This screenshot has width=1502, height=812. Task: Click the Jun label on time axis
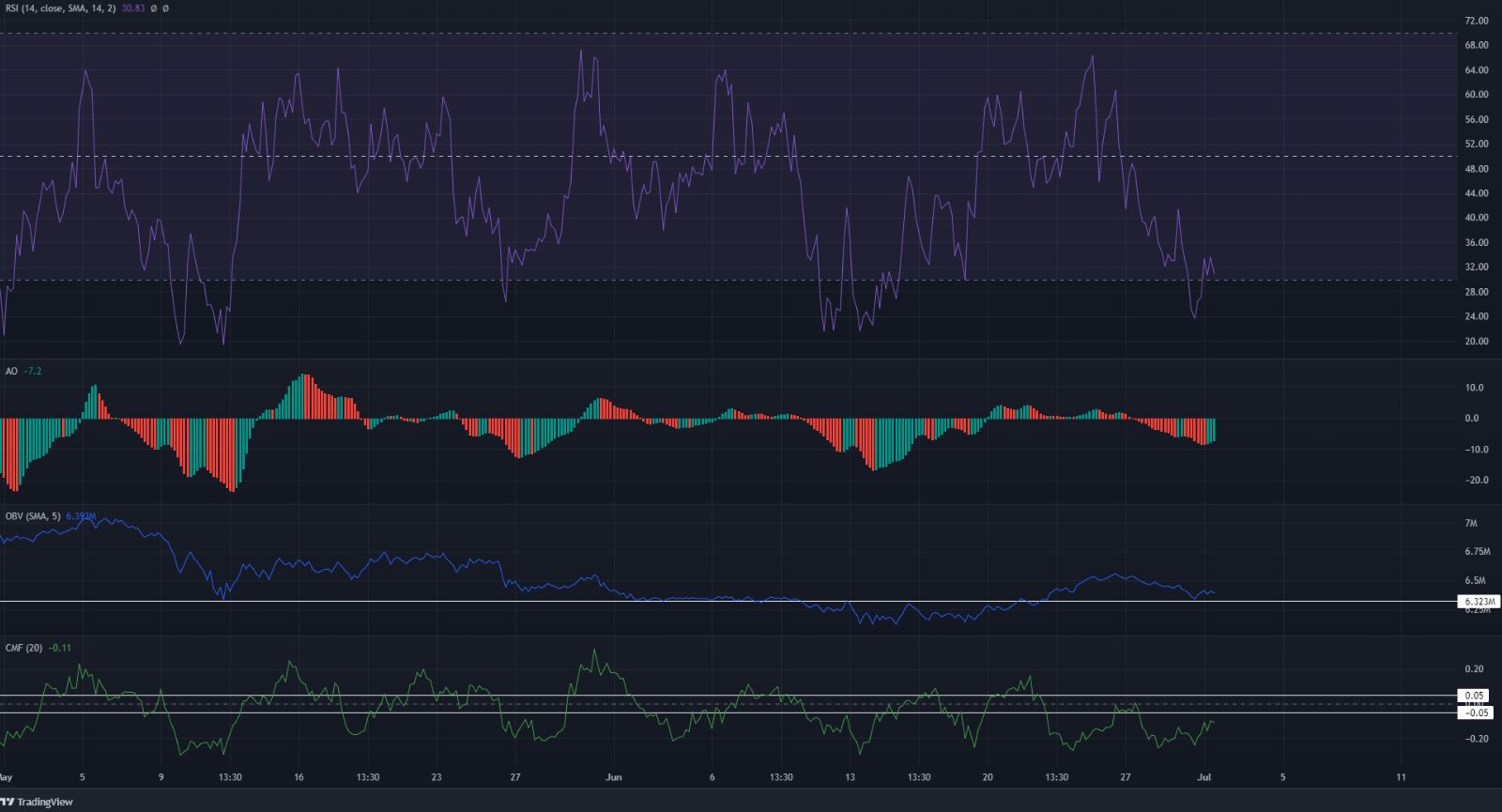(614, 777)
